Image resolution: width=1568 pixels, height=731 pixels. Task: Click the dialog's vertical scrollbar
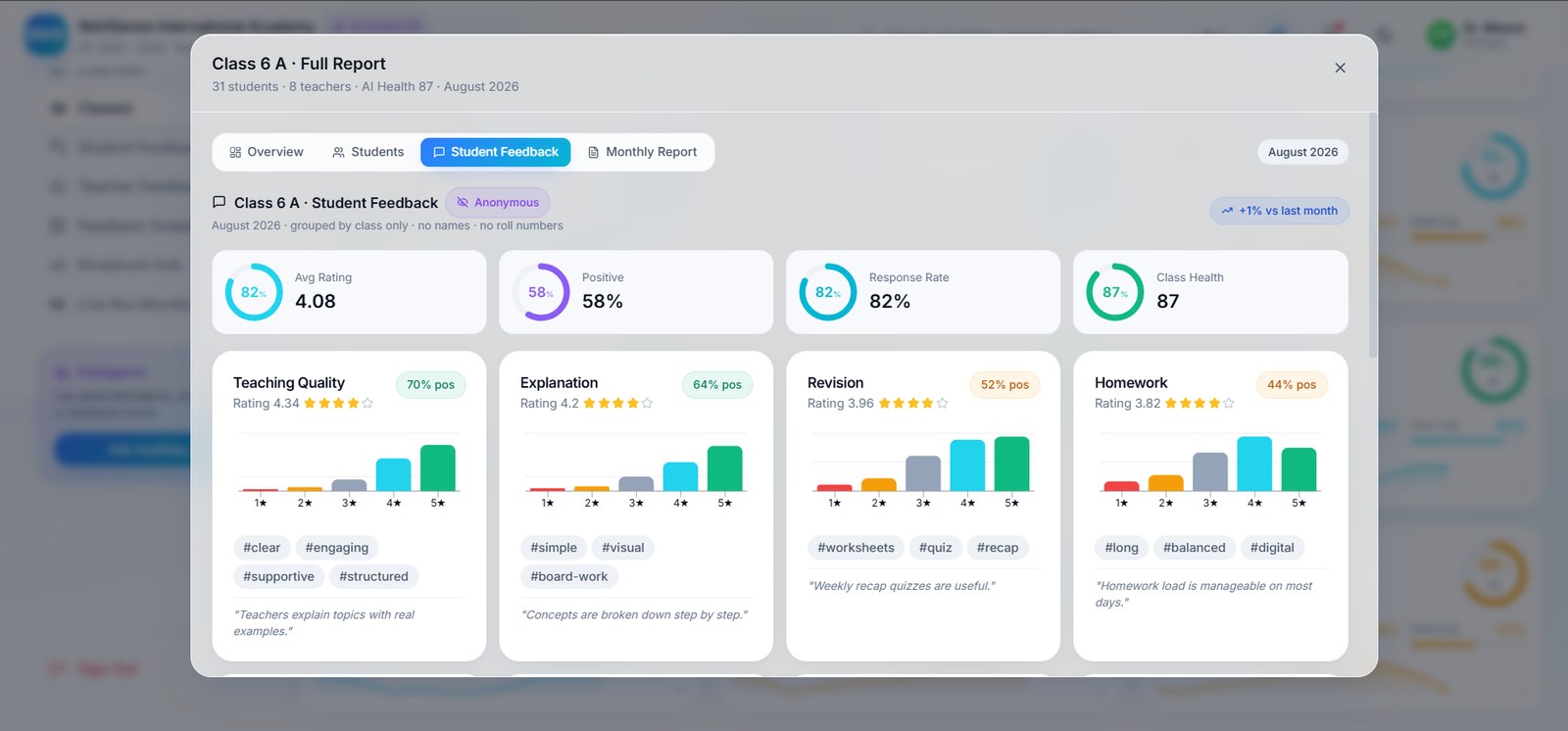tap(1372, 235)
